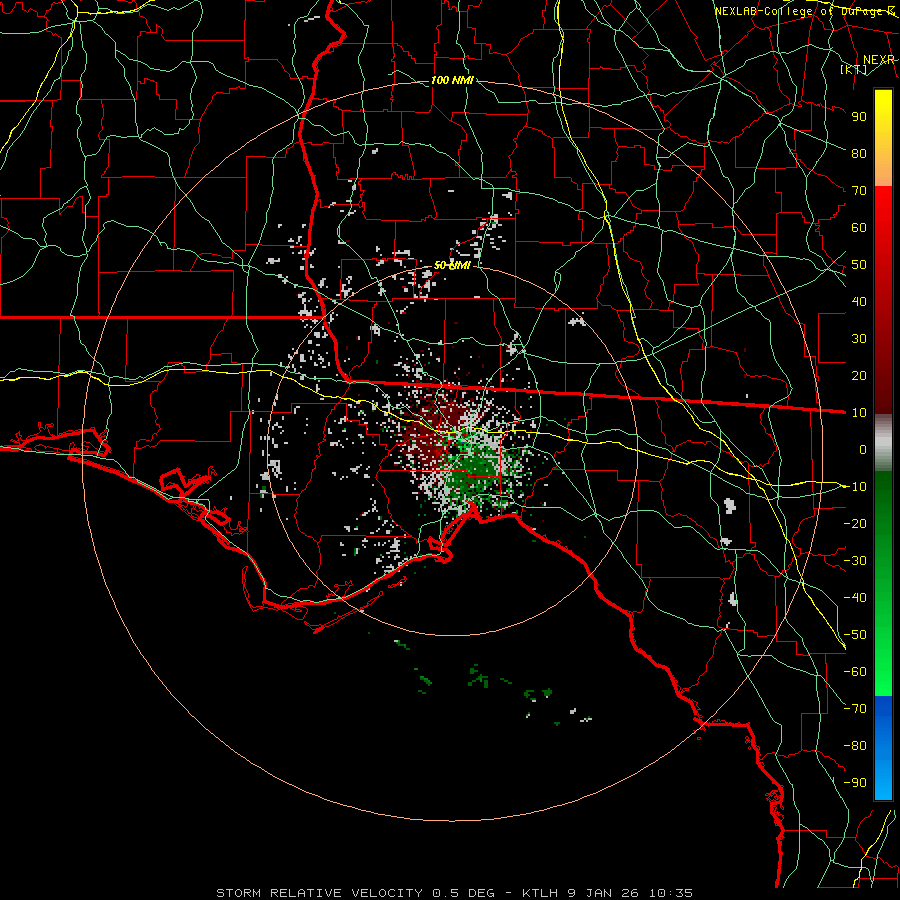This screenshot has height=900, width=900.
Task: Select the 20 value on the velocity scale
Action: tap(859, 375)
